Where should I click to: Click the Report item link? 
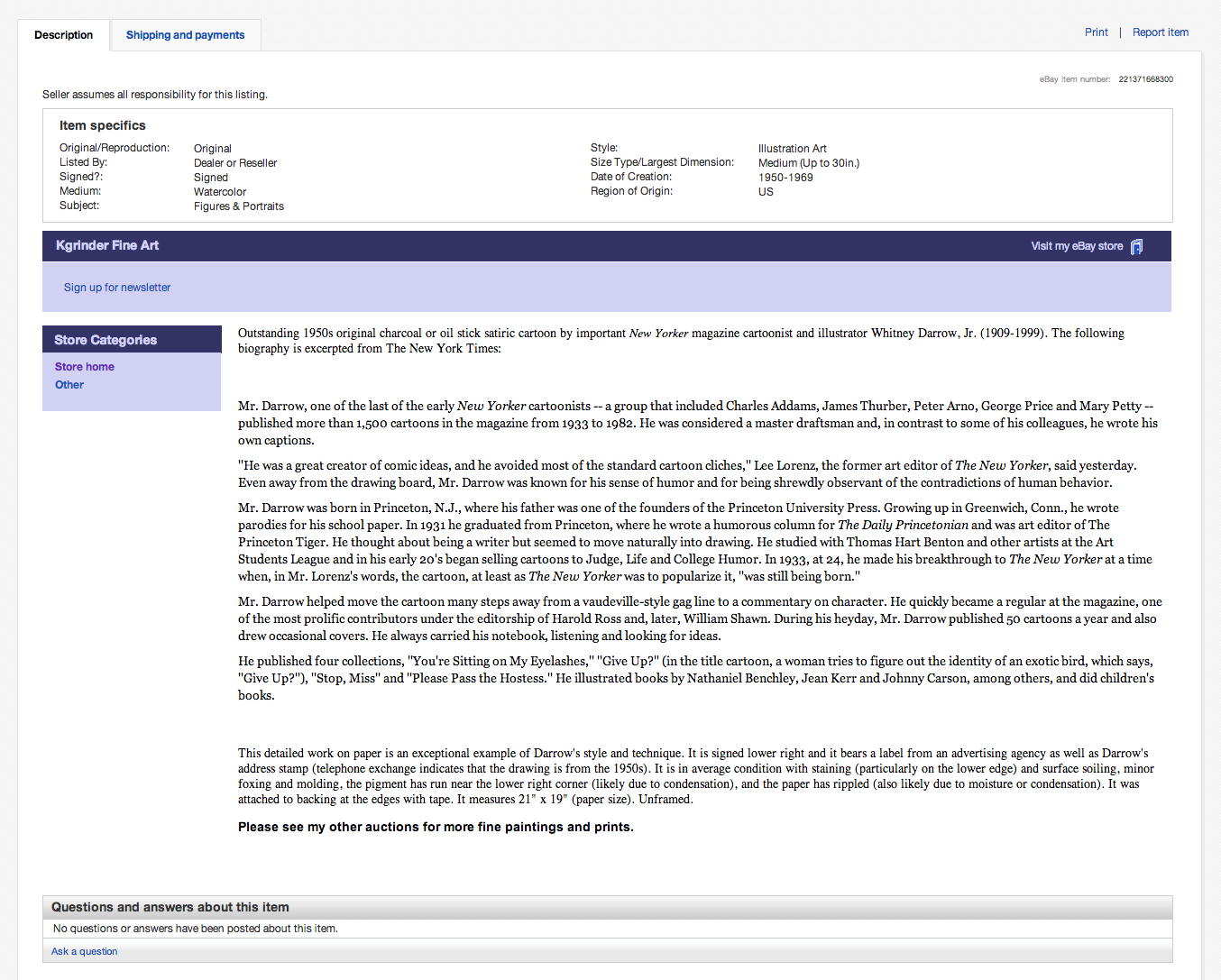[1160, 32]
